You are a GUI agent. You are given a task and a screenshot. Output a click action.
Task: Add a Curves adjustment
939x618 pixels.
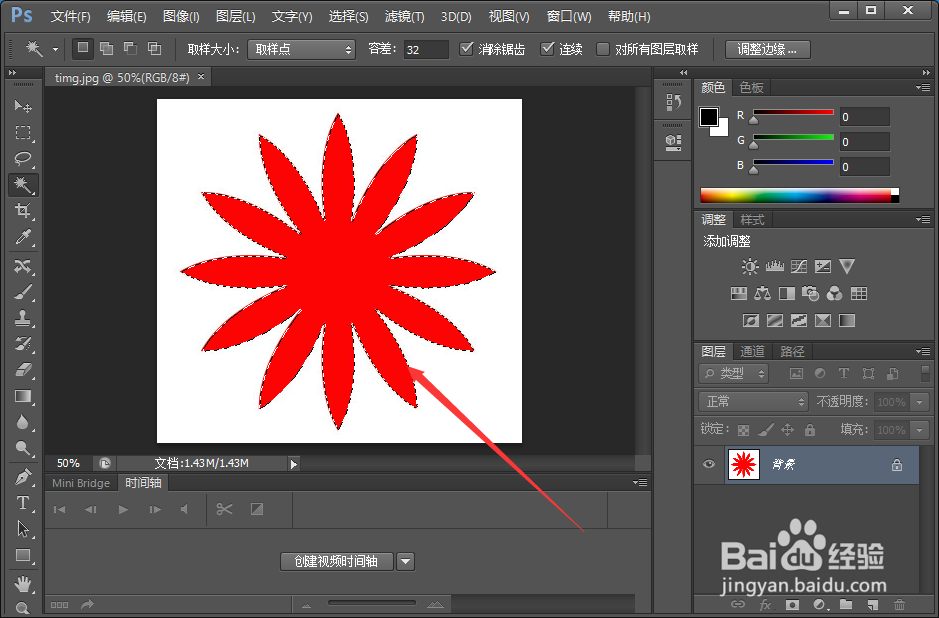pos(798,266)
